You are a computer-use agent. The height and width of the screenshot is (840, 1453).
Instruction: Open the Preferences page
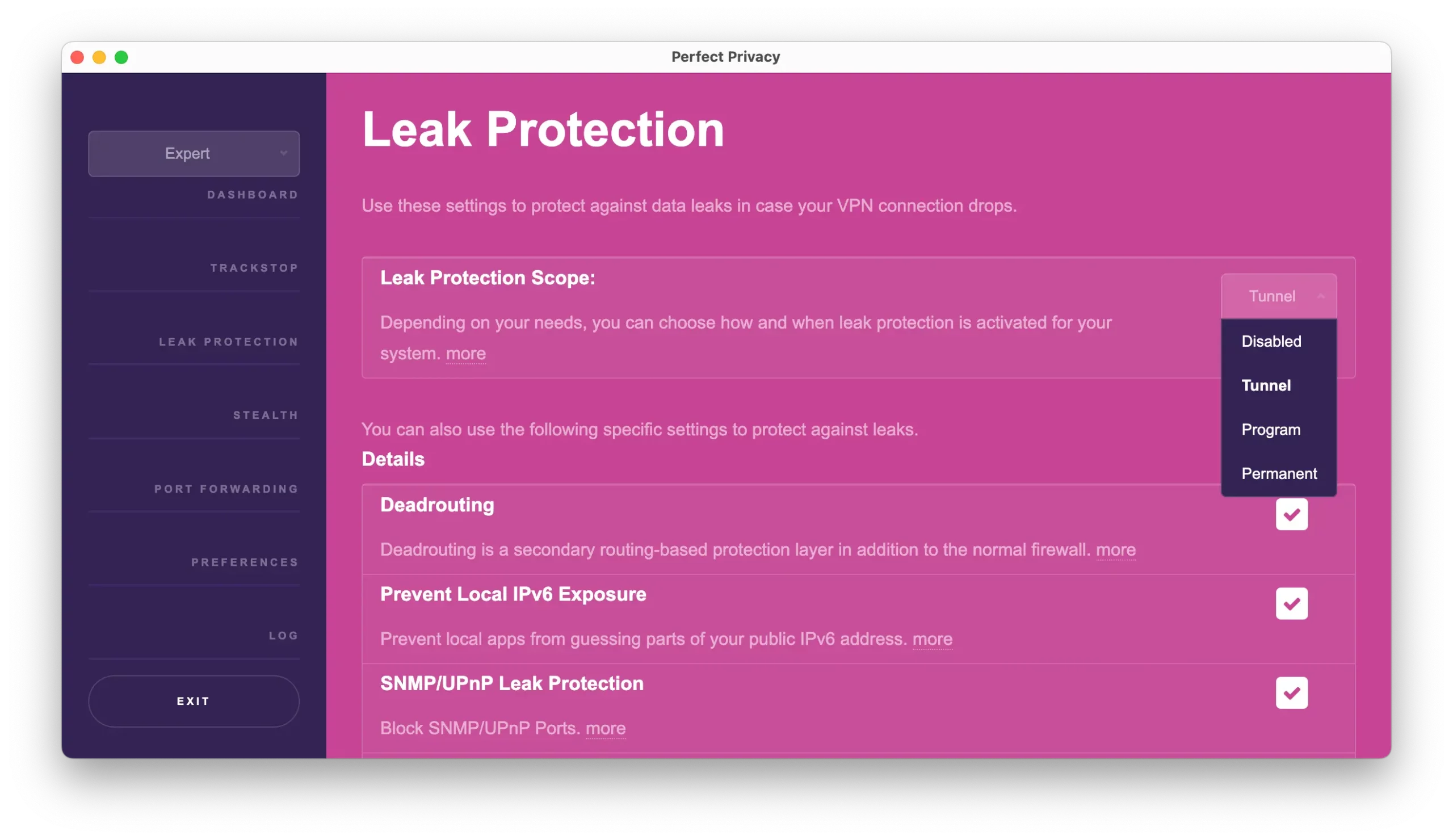pyautogui.click(x=245, y=562)
